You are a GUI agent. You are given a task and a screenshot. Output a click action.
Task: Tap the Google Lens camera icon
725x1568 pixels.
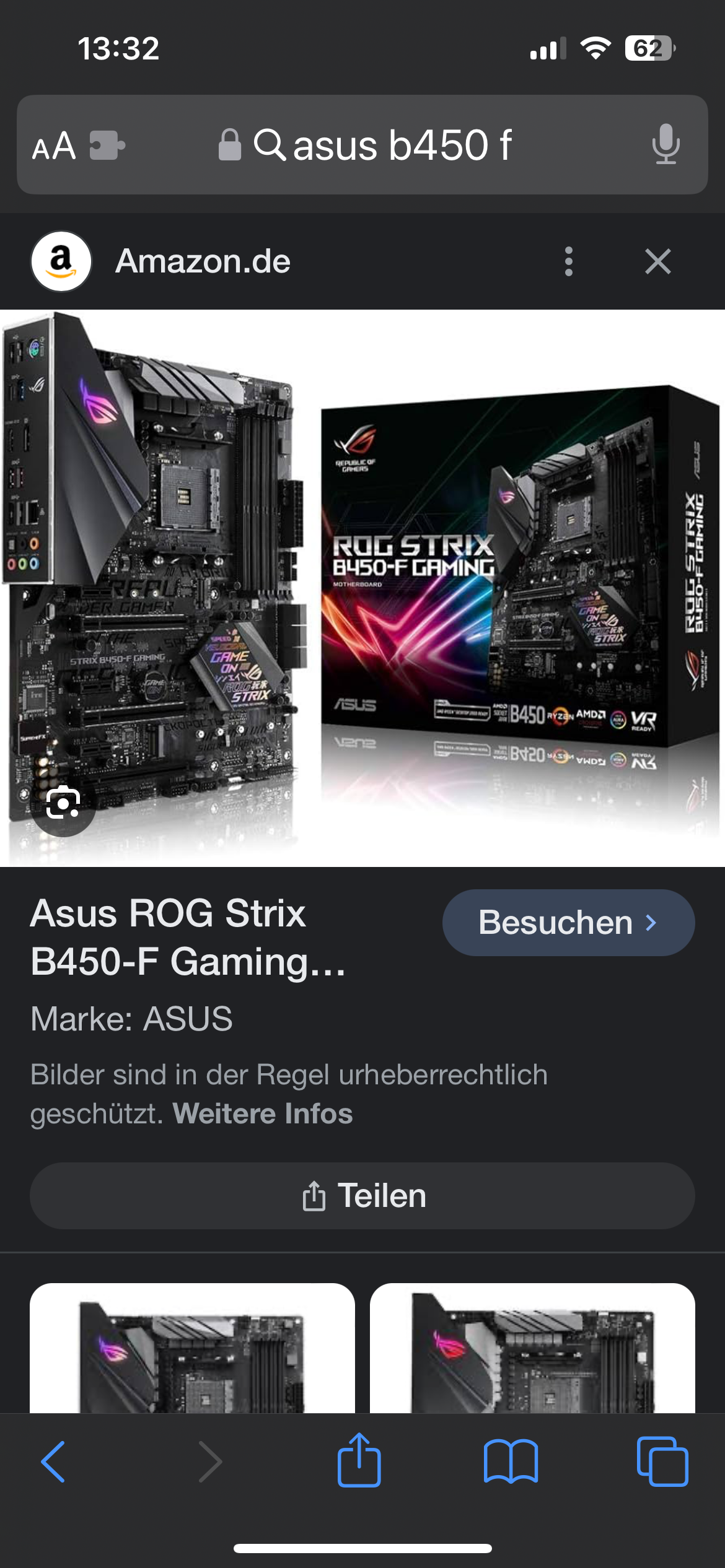tap(63, 803)
